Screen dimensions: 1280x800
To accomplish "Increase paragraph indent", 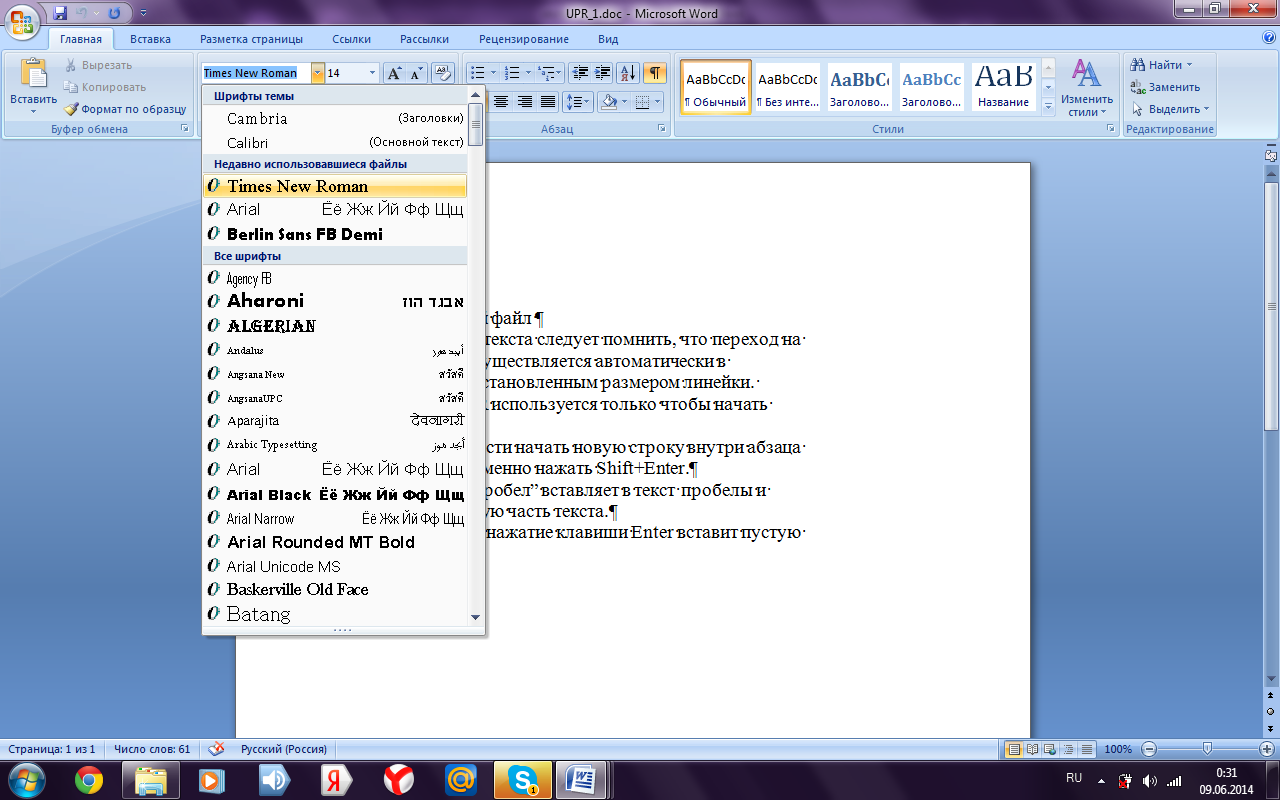I will coord(602,73).
